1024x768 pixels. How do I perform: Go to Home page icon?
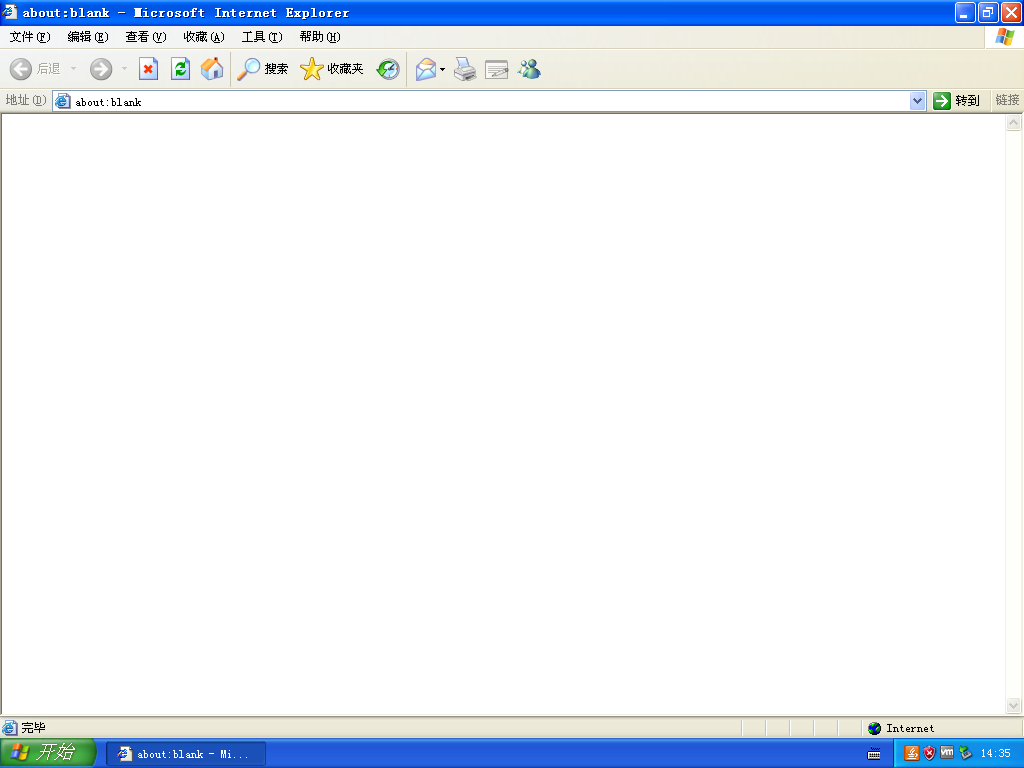[x=212, y=69]
